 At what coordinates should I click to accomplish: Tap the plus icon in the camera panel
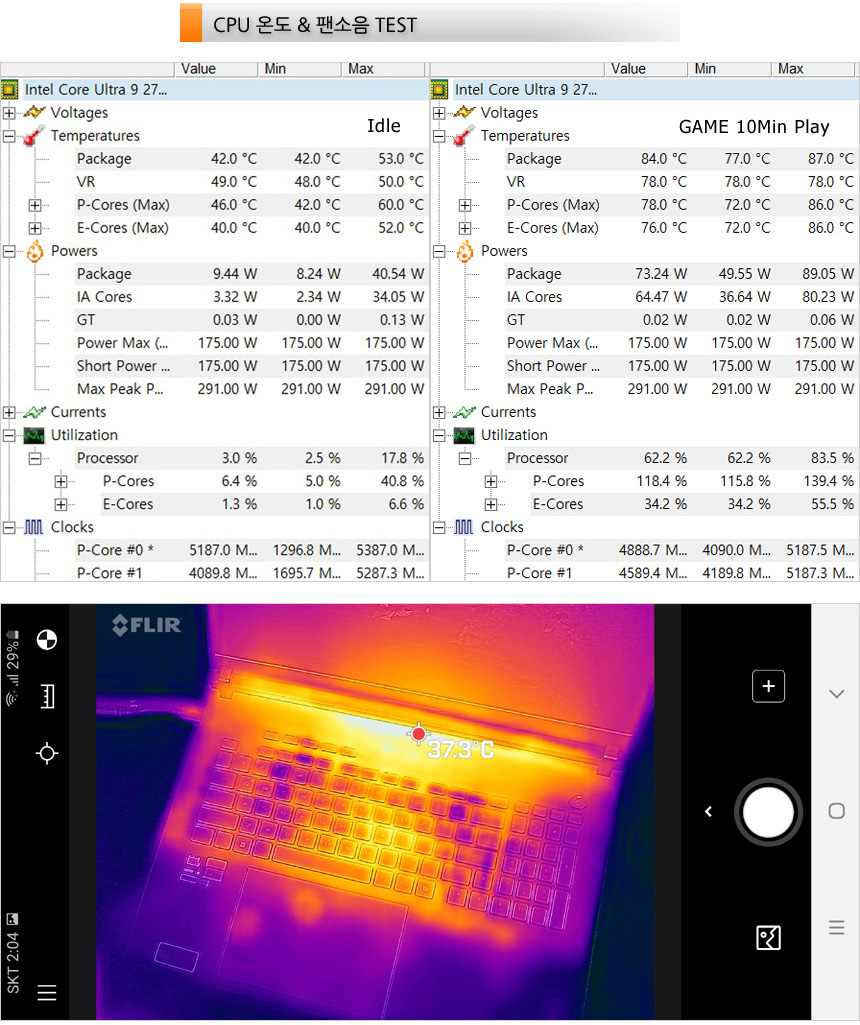pyautogui.click(x=768, y=686)
